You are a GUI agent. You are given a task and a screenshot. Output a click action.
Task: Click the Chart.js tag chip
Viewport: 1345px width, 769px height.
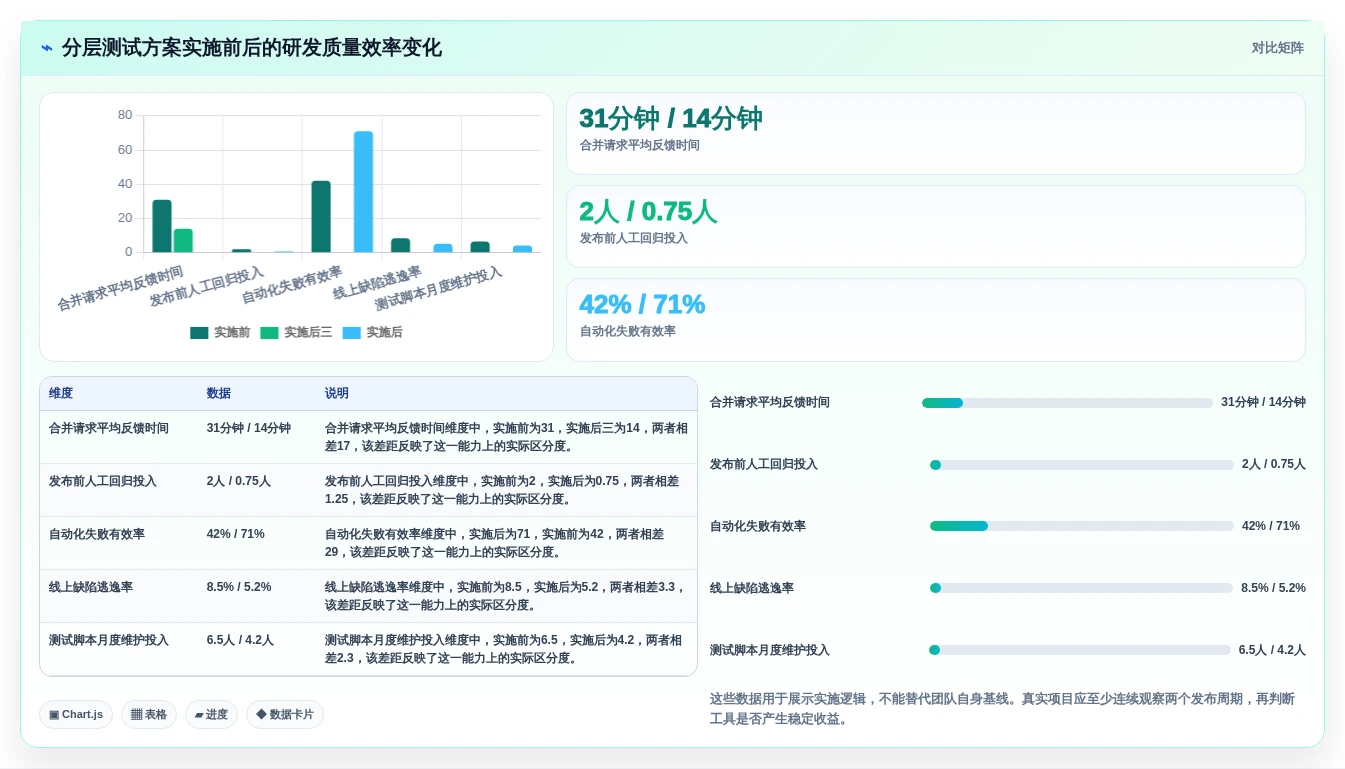coord(76,714)
